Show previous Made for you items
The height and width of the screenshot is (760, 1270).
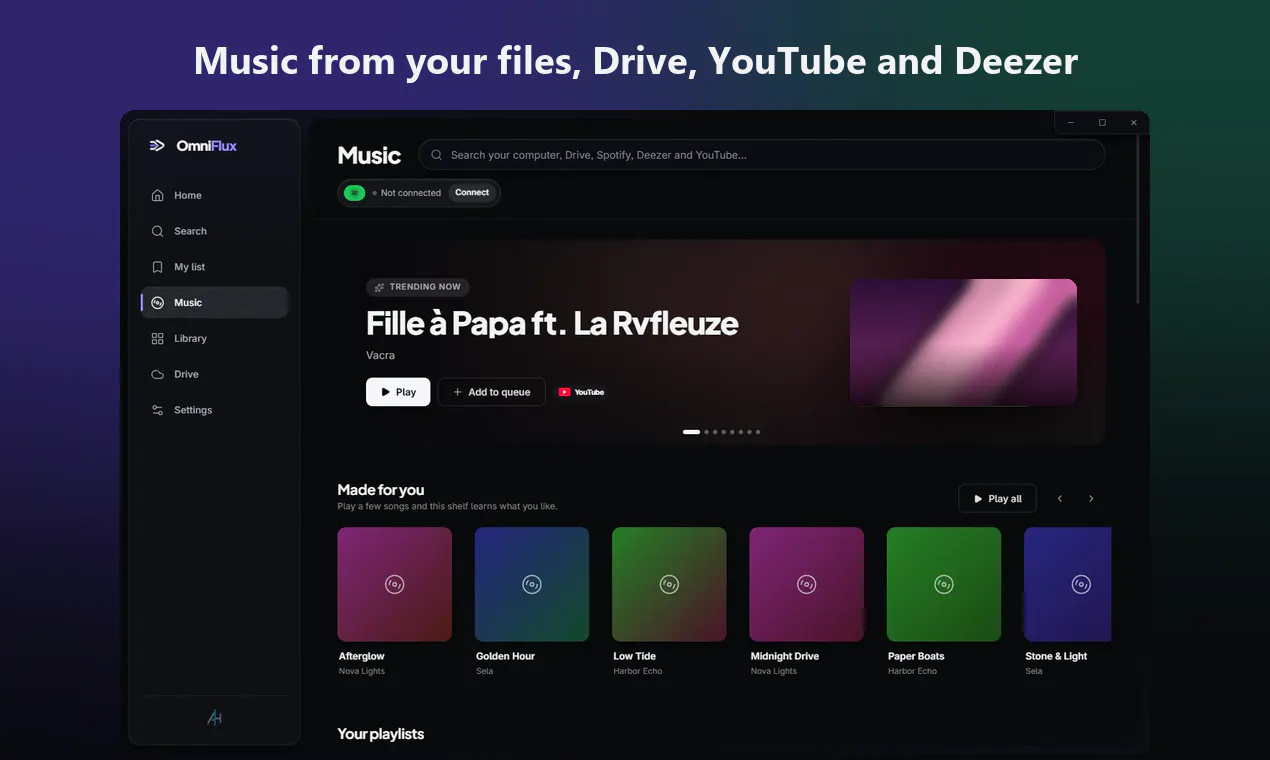point(1060,499)
